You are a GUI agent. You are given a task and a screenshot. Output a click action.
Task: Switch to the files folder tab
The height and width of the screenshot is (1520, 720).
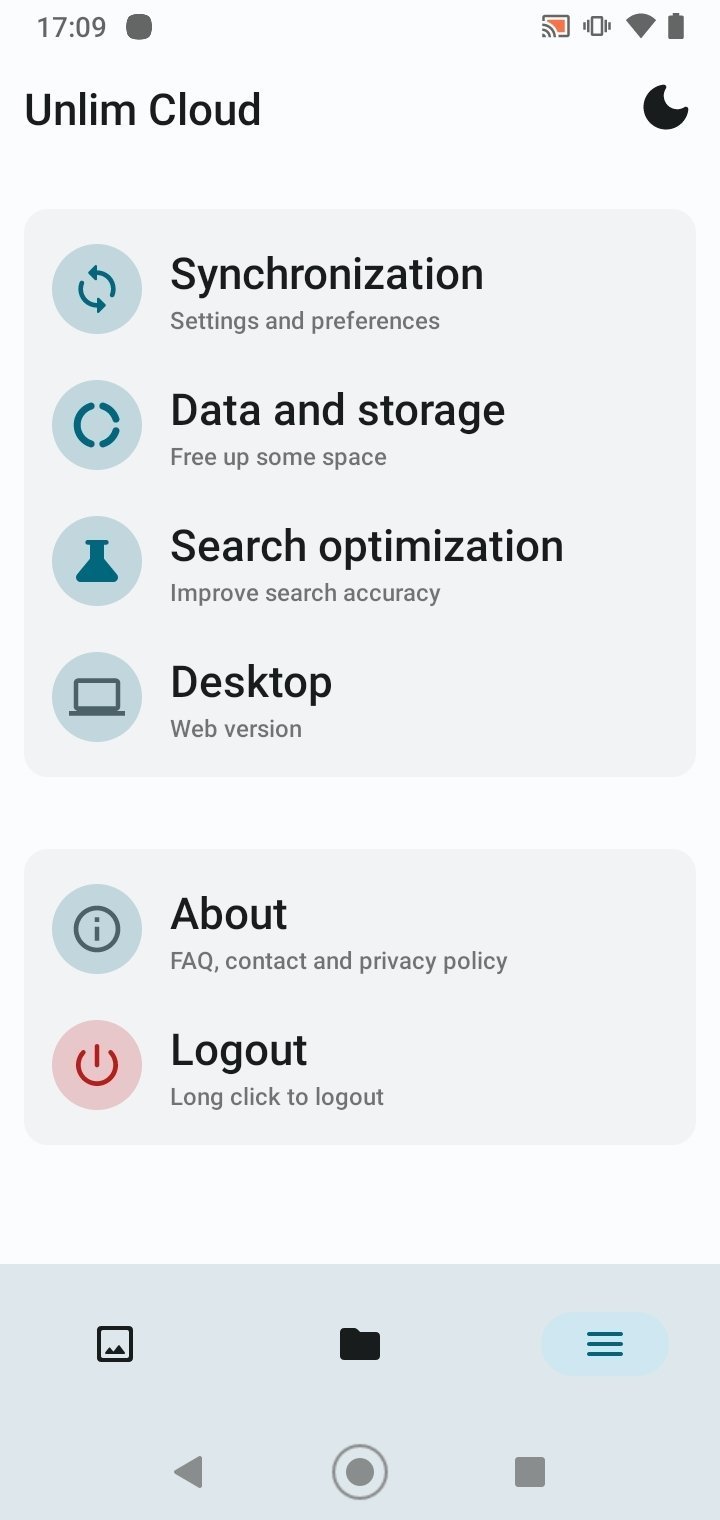[x=360, y=1344]
